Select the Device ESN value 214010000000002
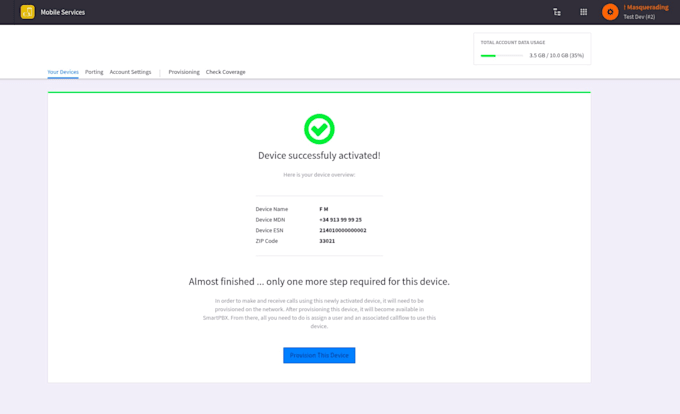 coord(343,230)
